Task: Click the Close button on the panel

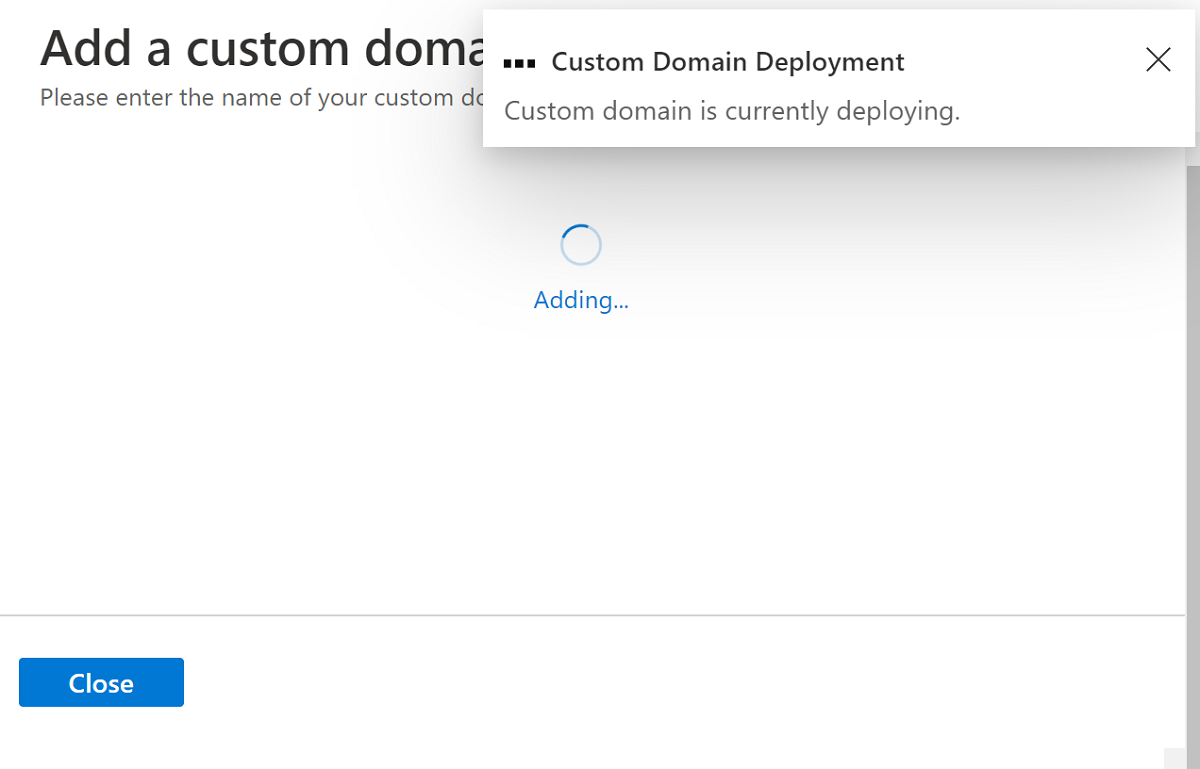Action: tap(101, 682)
